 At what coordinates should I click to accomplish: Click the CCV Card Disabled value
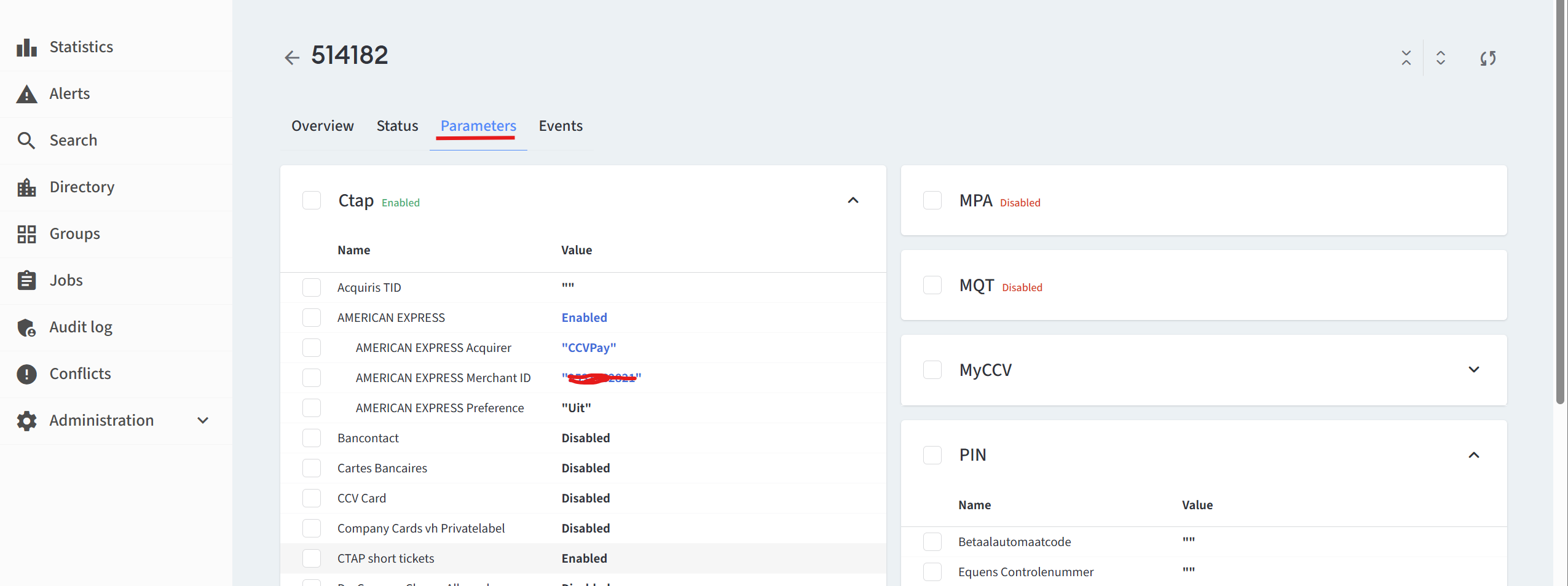(x=586, y=499)
